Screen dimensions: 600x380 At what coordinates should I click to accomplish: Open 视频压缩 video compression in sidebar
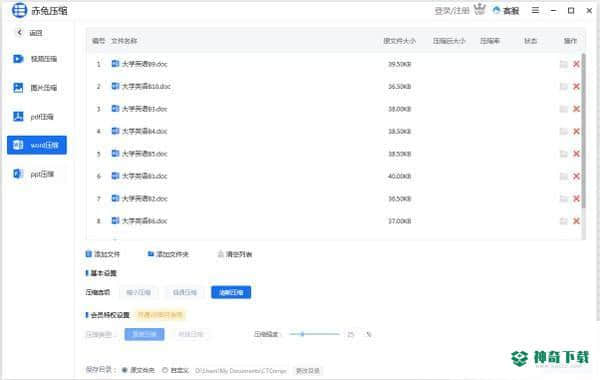click(36, 59)
